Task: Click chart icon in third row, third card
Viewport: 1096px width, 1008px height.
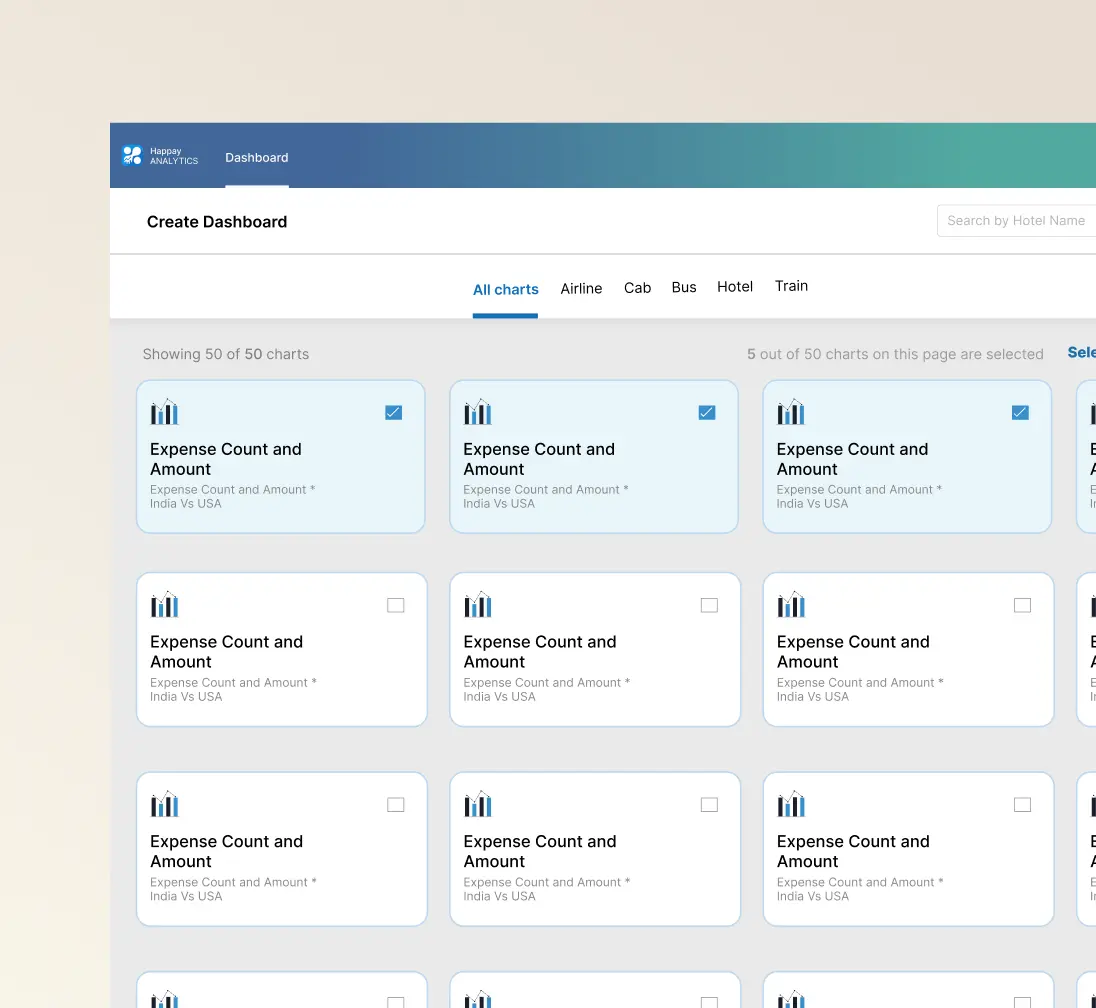Action: pyautogui.click(x=791, y=805)
